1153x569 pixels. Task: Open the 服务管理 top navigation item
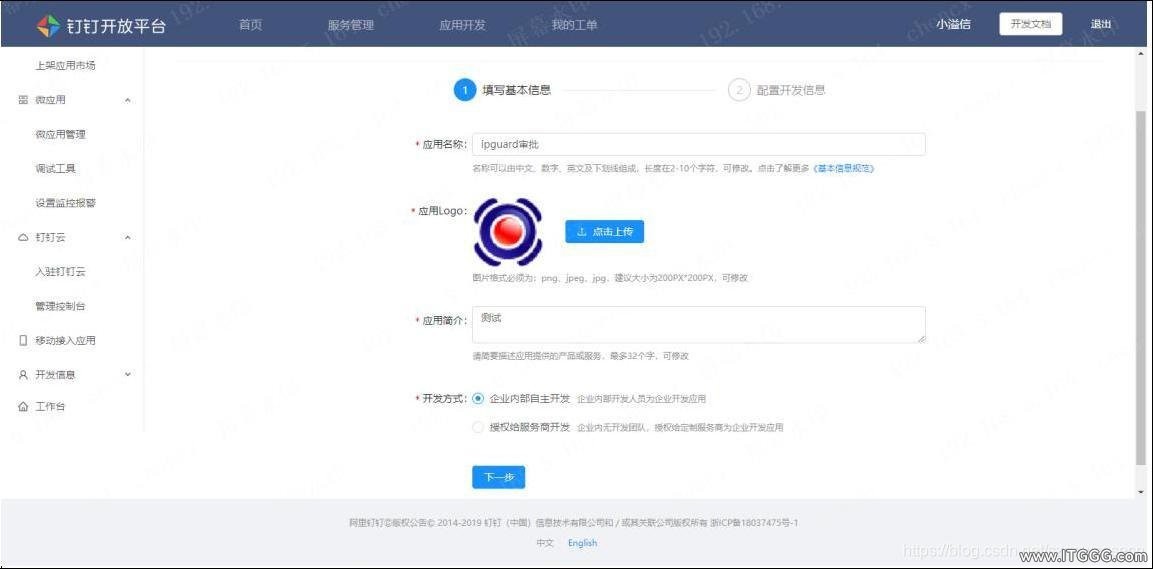[351, 24]
